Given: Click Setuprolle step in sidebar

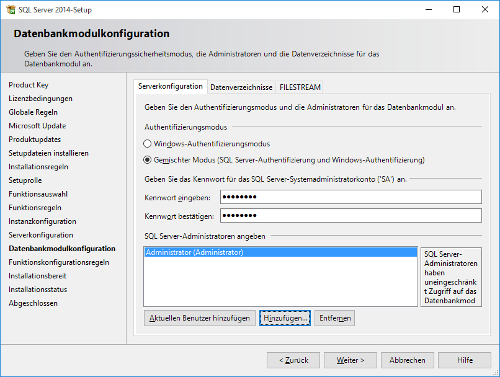Looking at the screenshot, I should point(25,180).
